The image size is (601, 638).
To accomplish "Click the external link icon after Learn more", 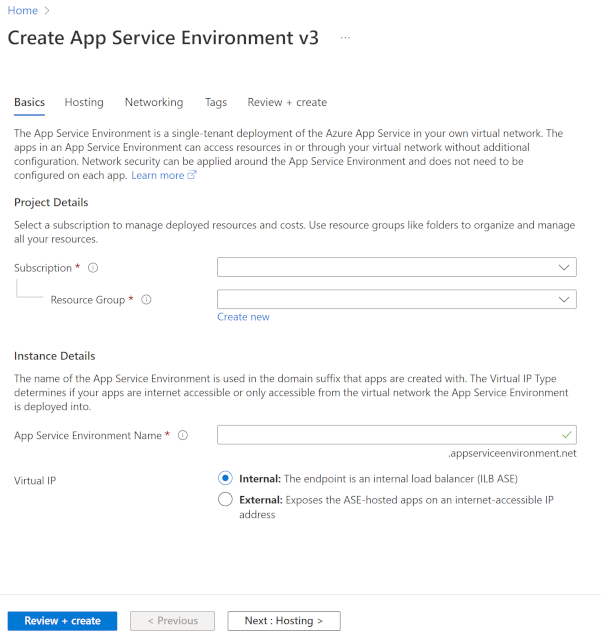I will click(192, 175).
